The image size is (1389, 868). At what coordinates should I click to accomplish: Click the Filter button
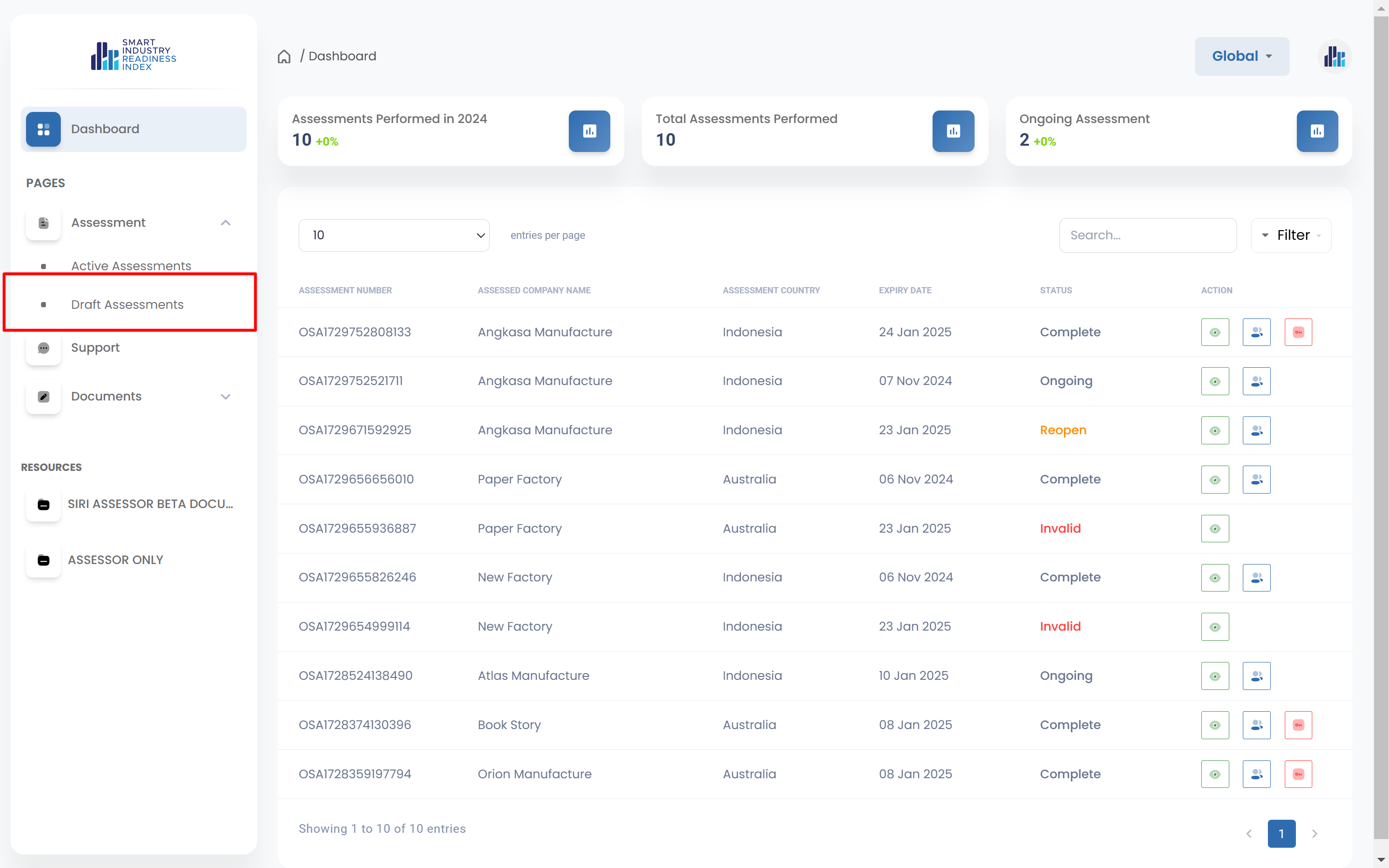click(1291, 235)
